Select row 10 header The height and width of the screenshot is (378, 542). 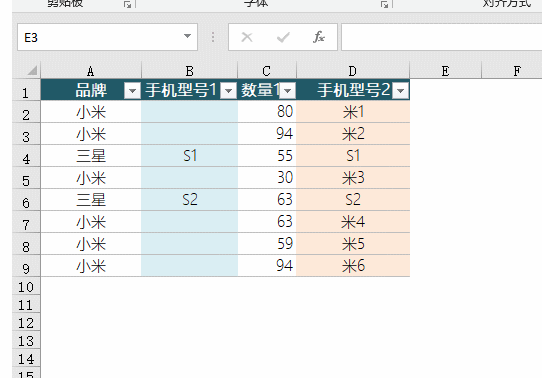pyautogui.click(x=26, y=286)
